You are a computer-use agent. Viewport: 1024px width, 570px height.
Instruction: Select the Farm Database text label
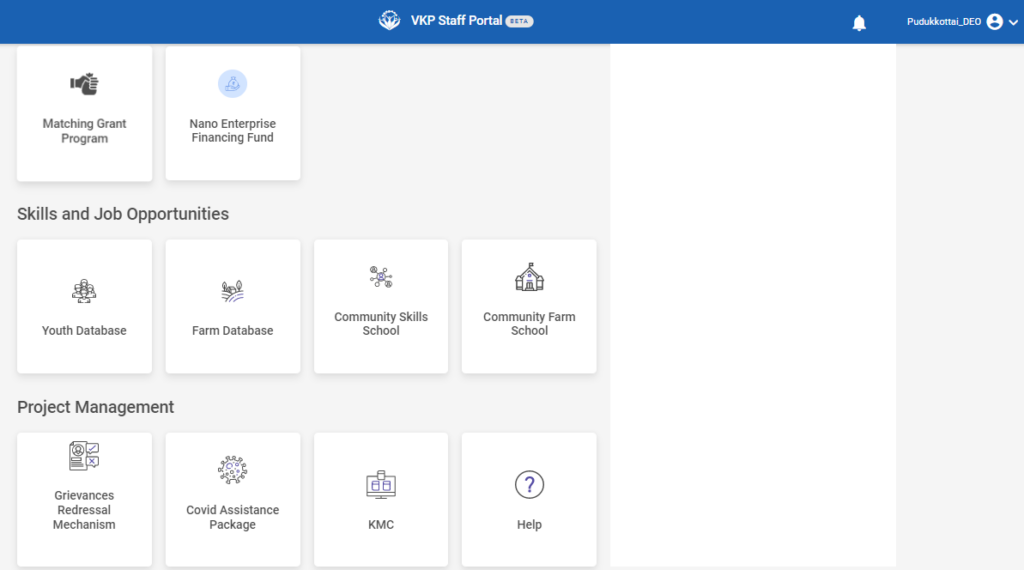232,331
